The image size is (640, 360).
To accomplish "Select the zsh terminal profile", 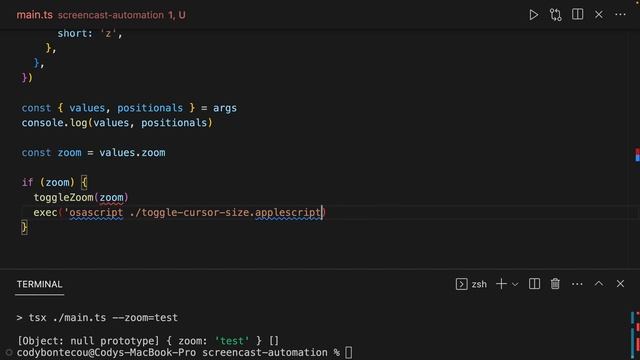I will 471,284.
